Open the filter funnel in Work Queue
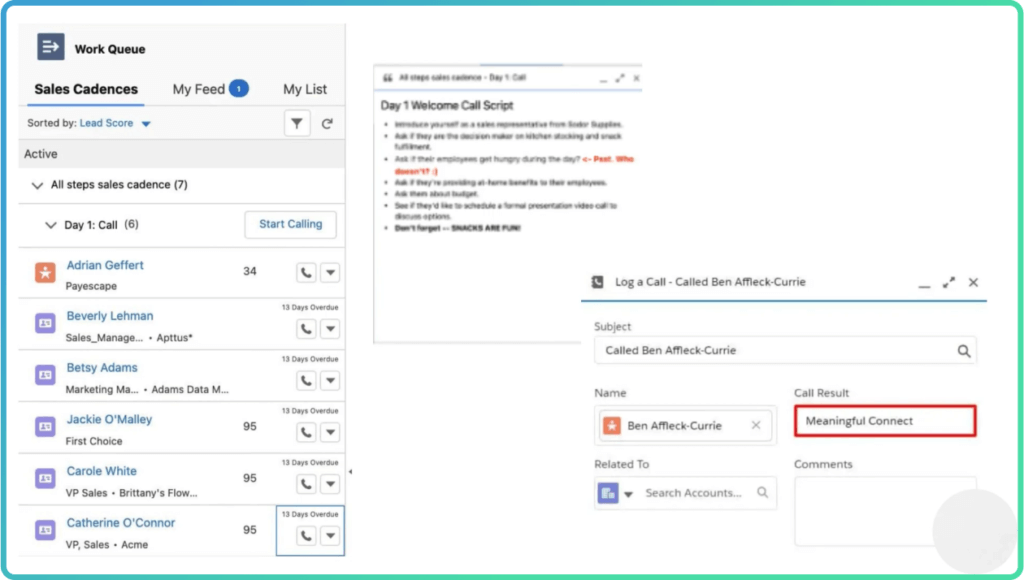This screenshot has height=580, width=1024. coord(296,123)
